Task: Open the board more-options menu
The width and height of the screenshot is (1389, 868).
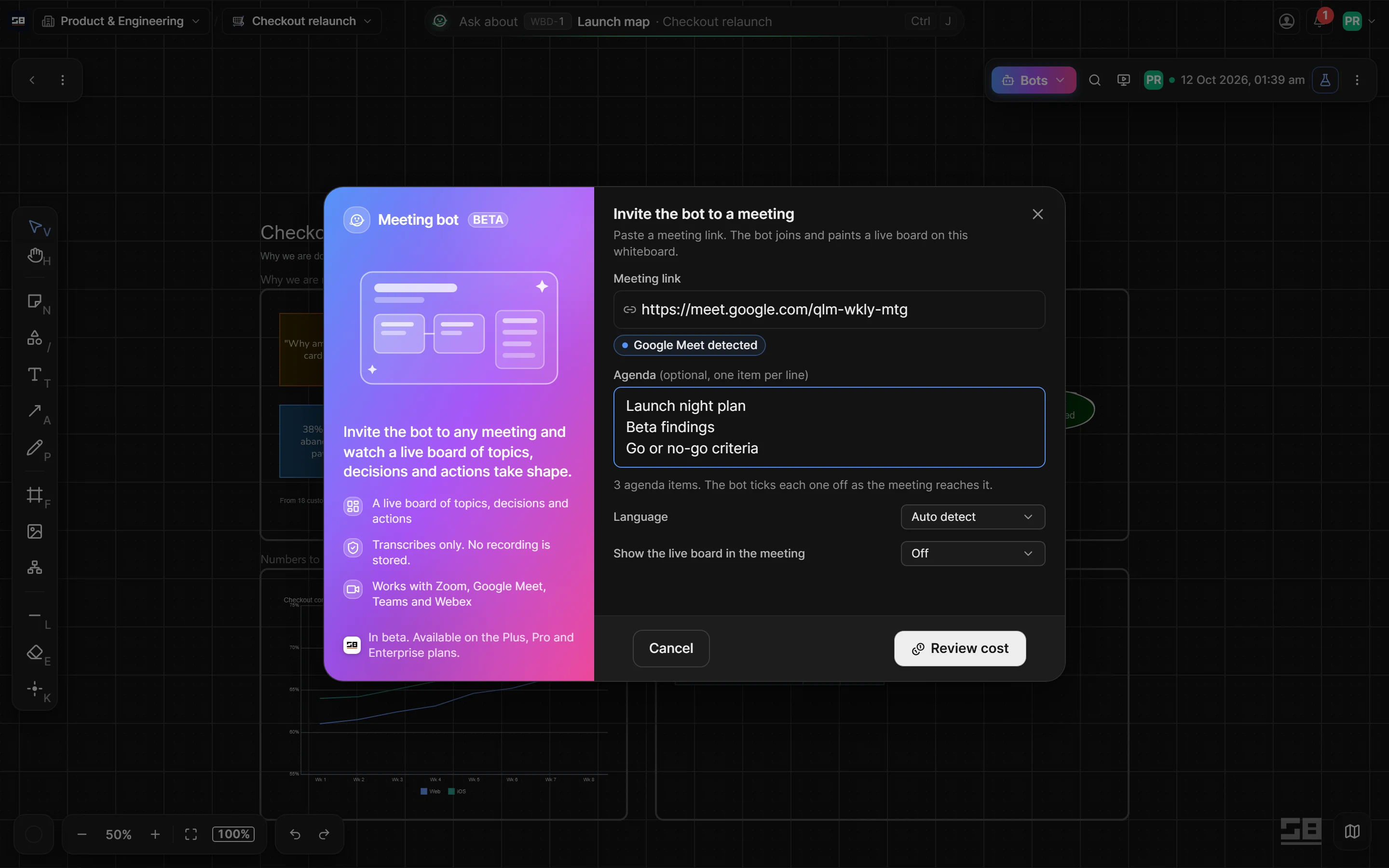Action: tap(1357, 81)
